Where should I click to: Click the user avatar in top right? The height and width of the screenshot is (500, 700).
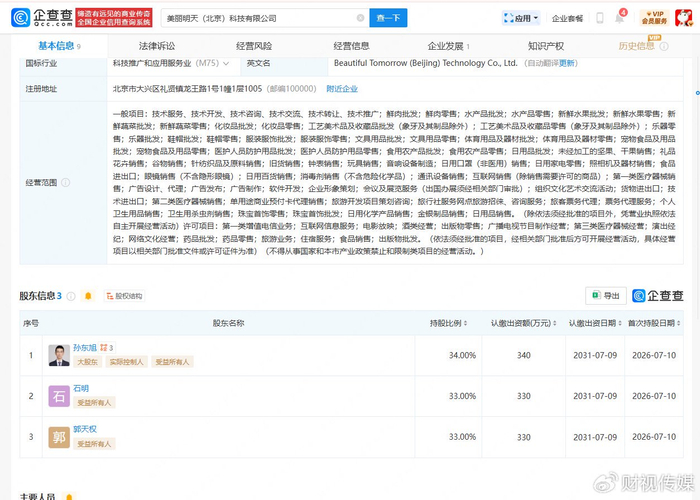pyautogui.click(x=683, y=17)
